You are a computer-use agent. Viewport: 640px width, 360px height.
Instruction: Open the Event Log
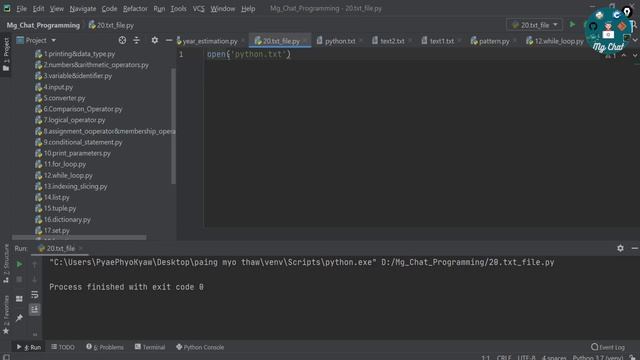pos(608,347)
